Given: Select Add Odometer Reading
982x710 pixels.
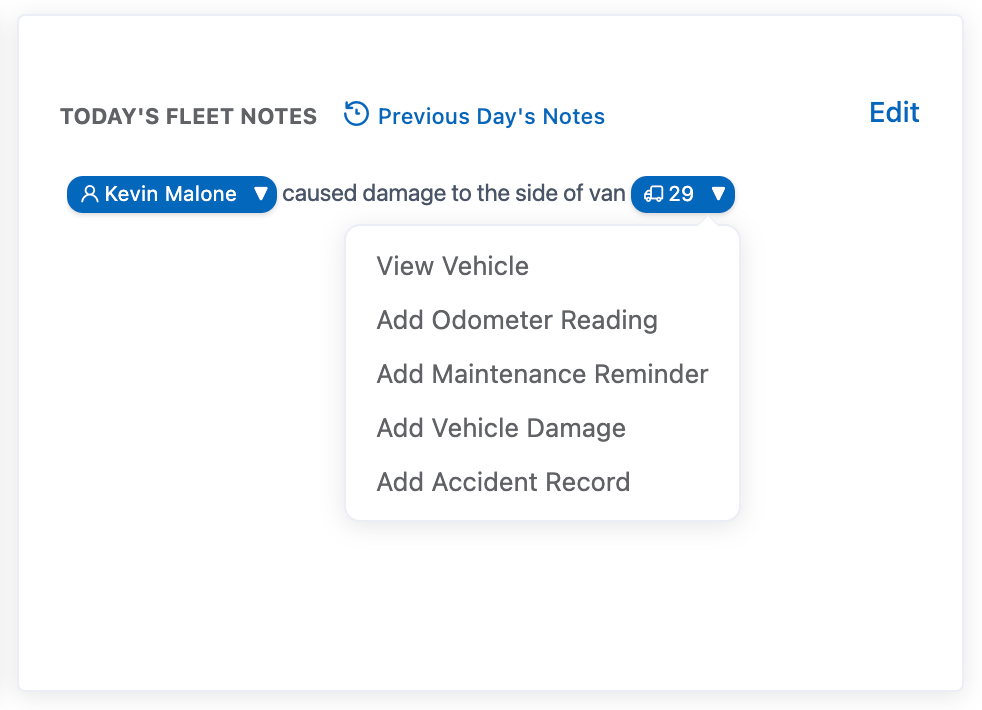Looking at the screenshot, I should click(x=517, y=320).
